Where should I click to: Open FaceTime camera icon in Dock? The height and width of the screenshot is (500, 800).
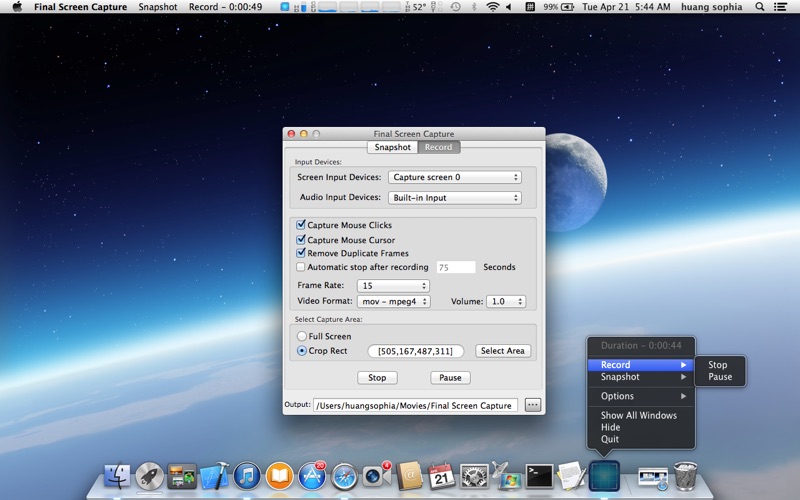377,476
